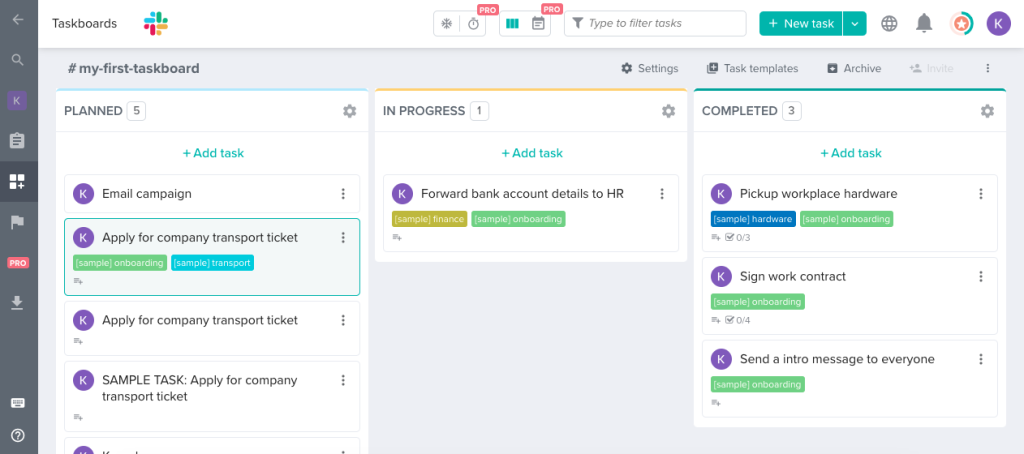Open three-dot menu on Email campaign
Viewport: 1024px width, 454px height.
[343, 193]
